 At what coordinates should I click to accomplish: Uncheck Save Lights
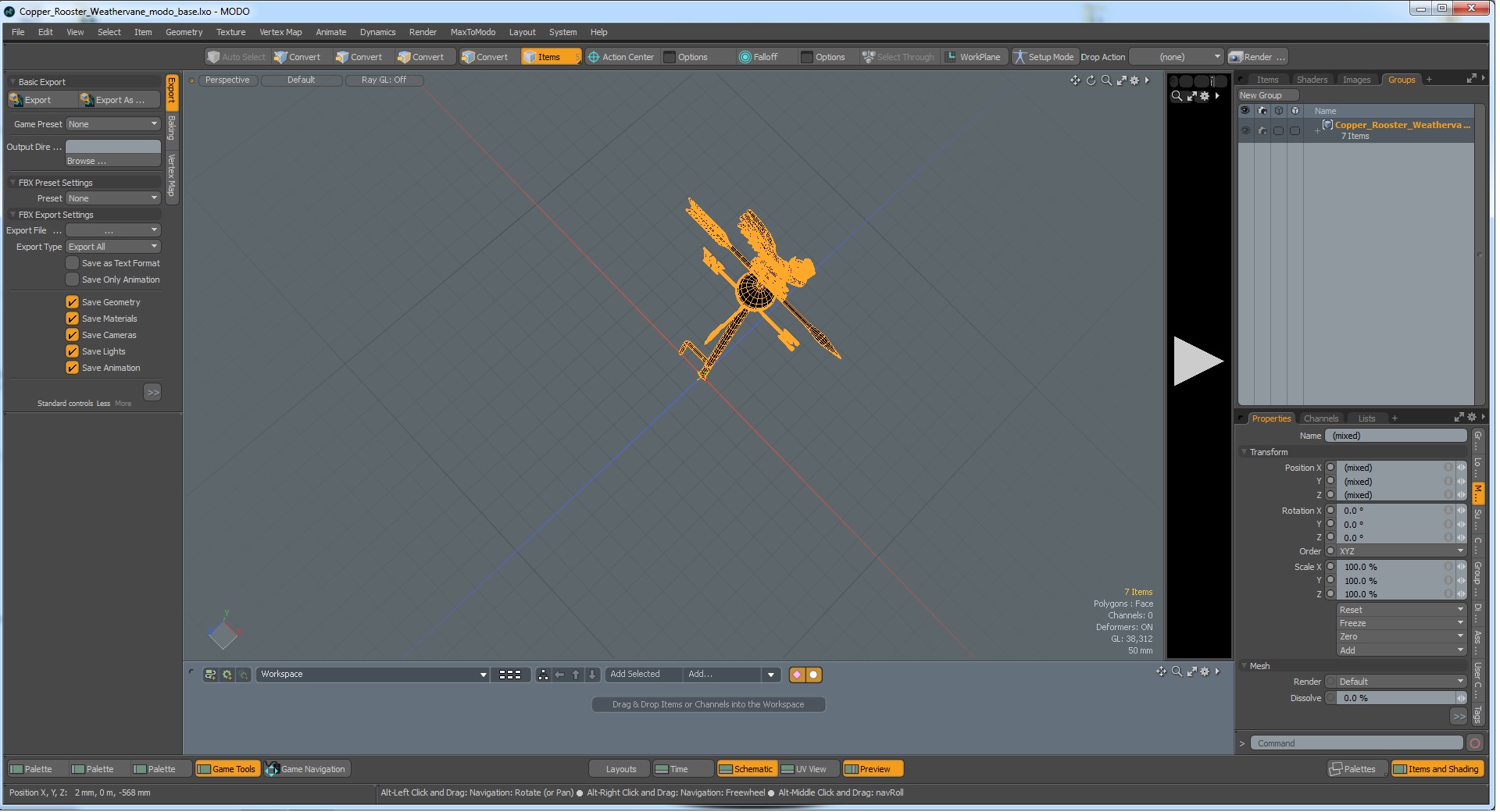pos(73,351)
